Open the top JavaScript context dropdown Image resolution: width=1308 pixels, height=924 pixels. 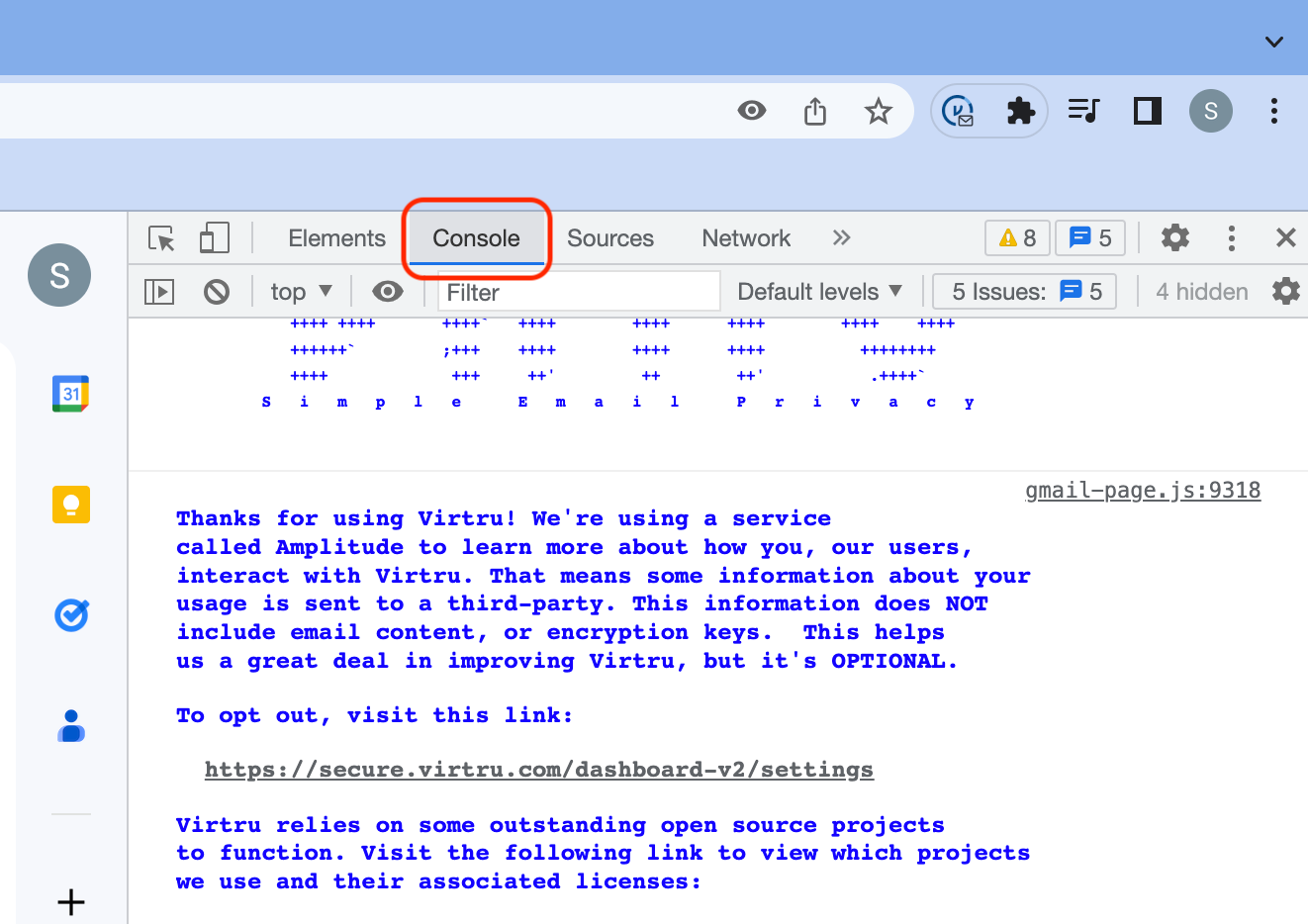pos(301,292)
